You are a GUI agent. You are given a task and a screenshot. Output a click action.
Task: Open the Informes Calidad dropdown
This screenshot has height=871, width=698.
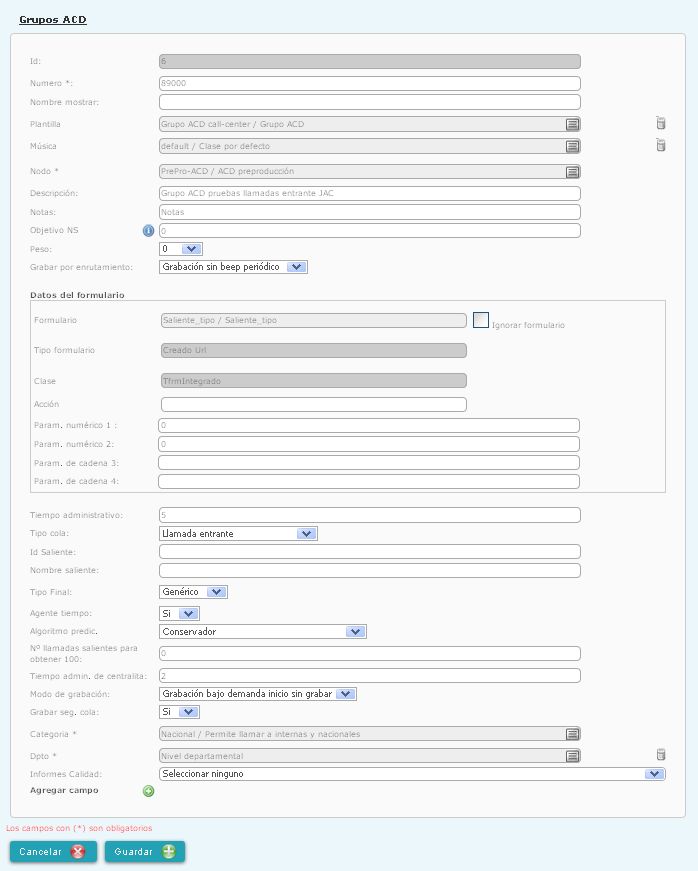pos(412,774)
